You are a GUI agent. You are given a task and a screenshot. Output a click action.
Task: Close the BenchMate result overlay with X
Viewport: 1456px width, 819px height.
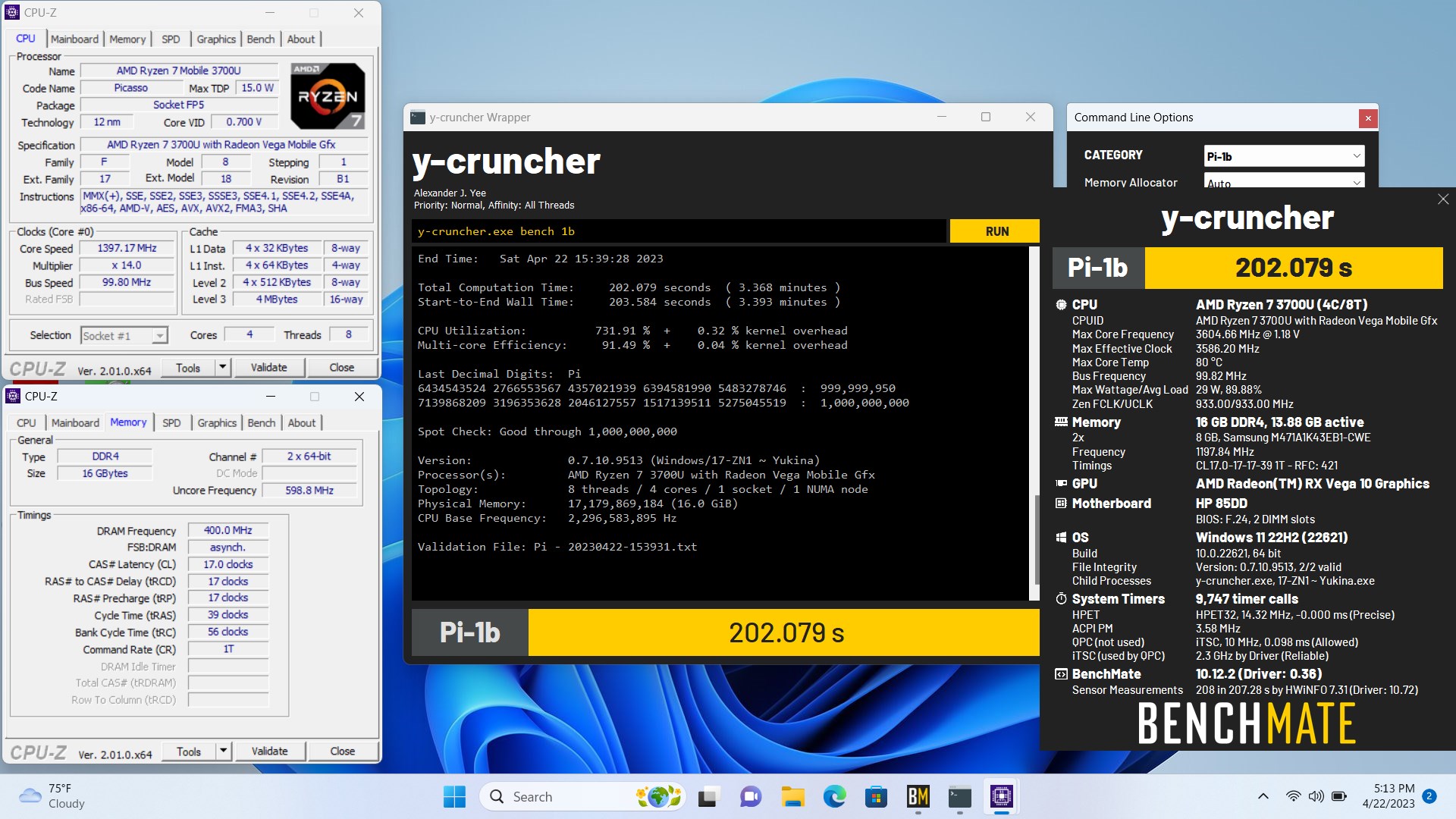point(1442,199)
